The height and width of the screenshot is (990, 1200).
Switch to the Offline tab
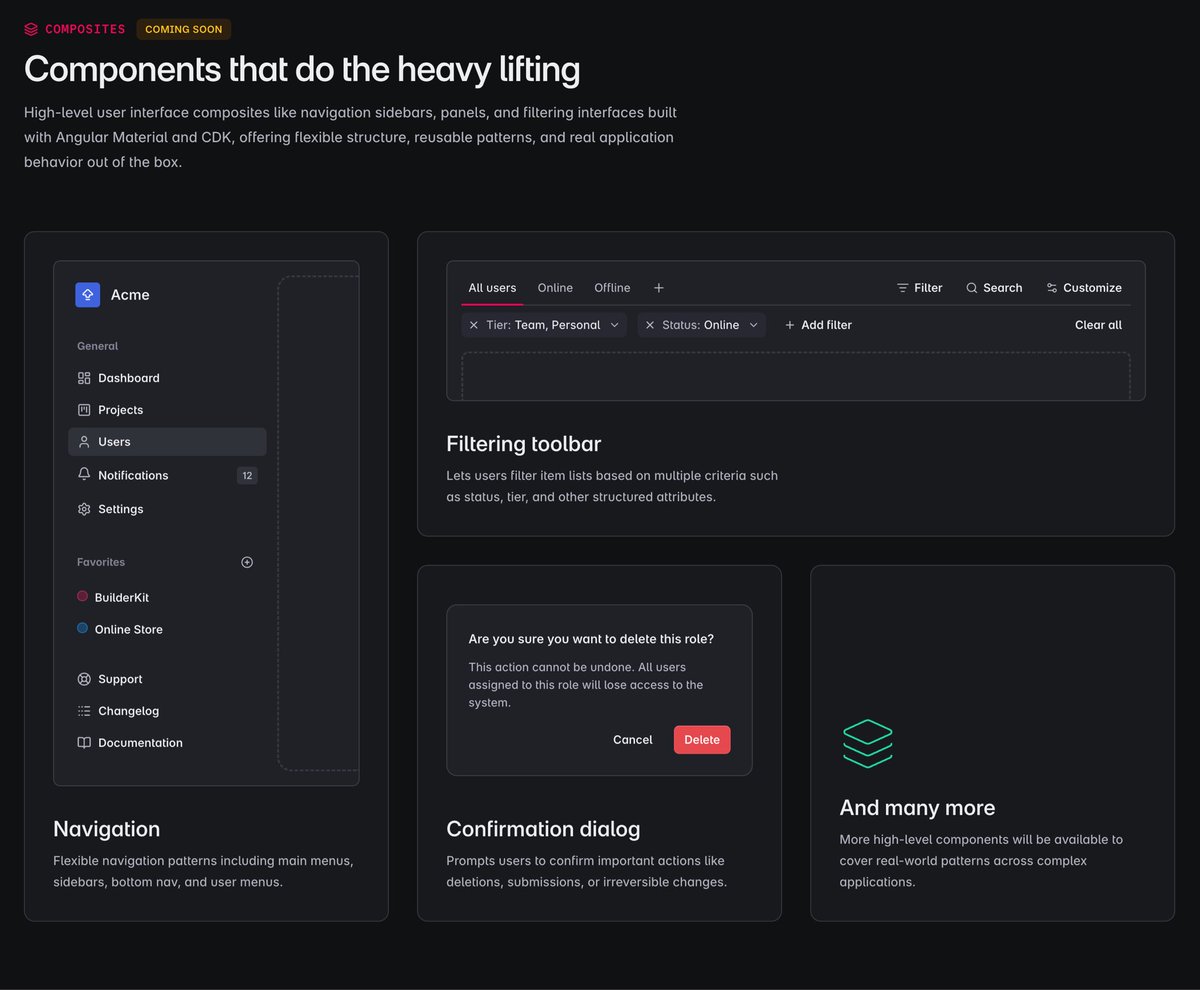(x=612, y=288)
